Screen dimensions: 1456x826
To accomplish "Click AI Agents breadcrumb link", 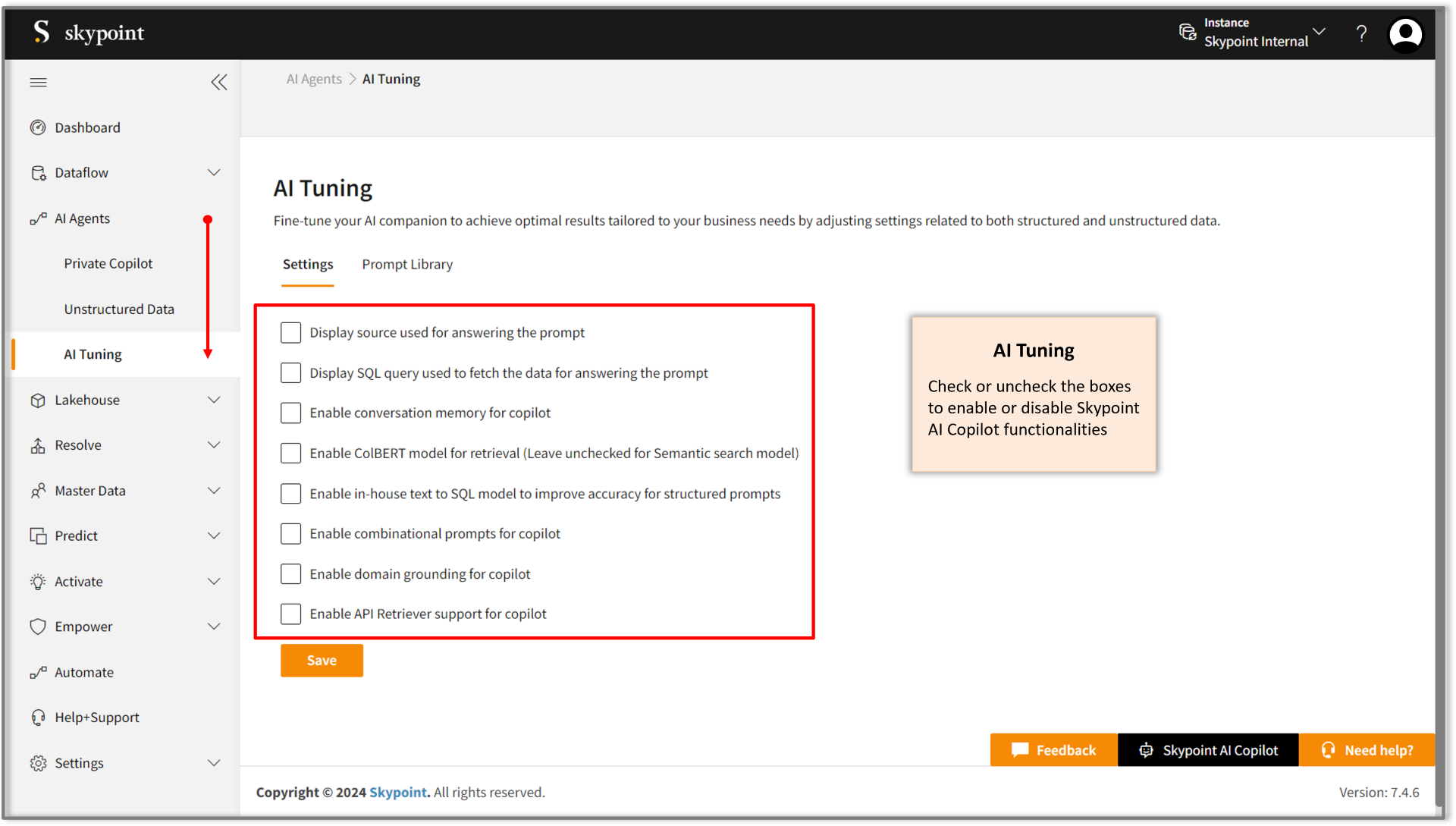I will [x=314, y=79].
